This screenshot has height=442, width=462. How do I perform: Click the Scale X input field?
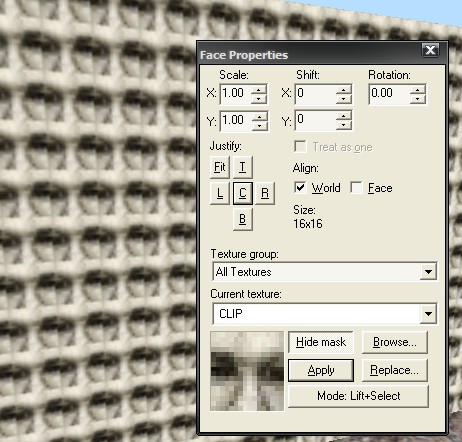(x=235, y=94)
